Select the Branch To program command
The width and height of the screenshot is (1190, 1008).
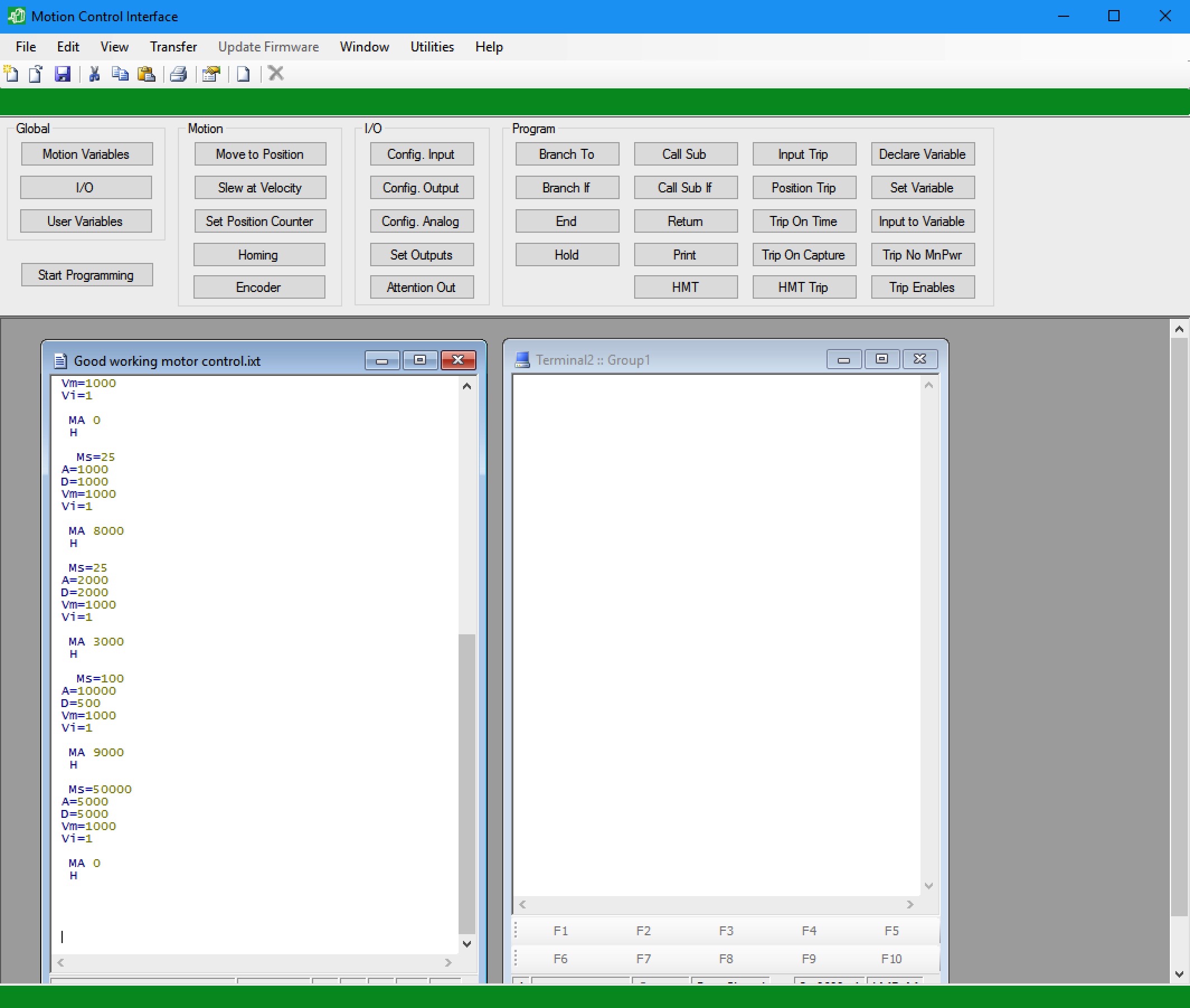(x=566, y=154)
